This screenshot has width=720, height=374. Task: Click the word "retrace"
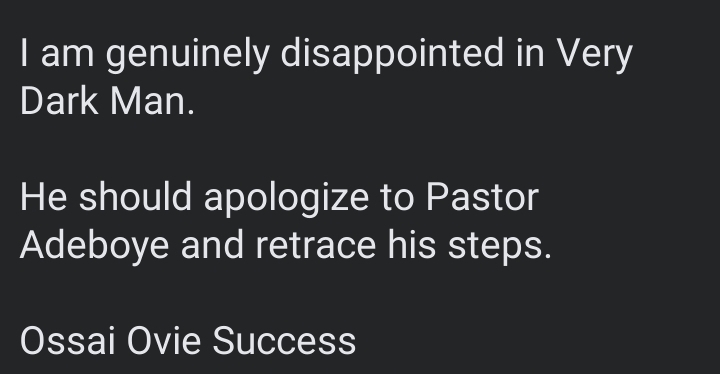(316, 245)
